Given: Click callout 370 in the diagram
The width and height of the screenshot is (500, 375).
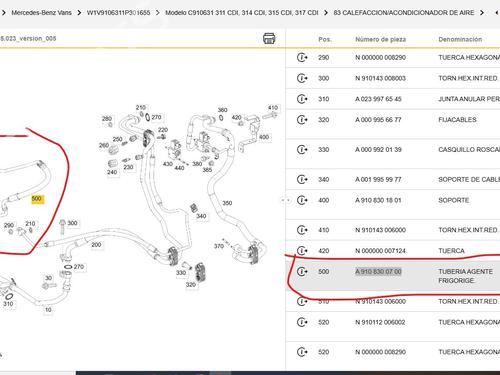Looking at the screenshot, I should (219, 246).
